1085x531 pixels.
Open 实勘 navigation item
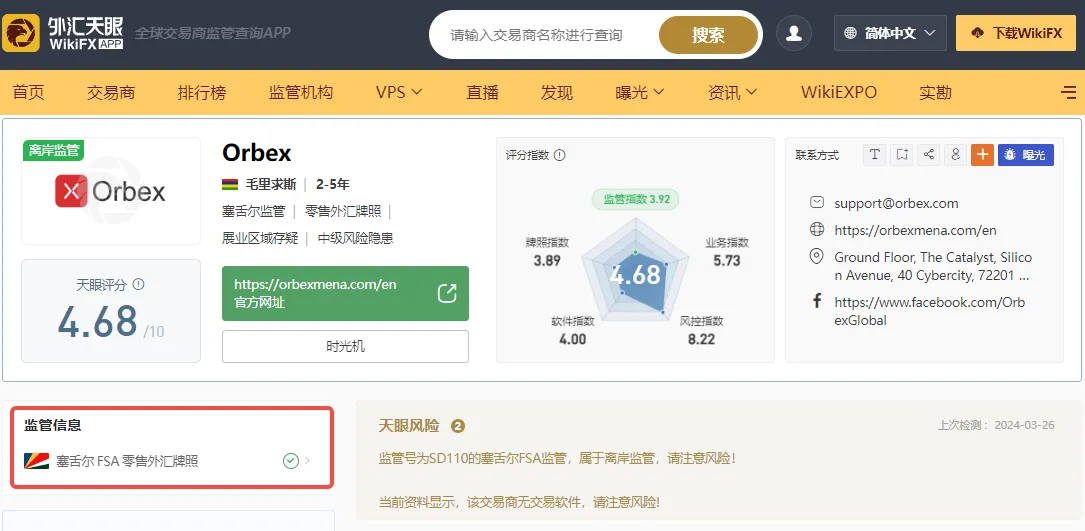click(x=936, y=92)
